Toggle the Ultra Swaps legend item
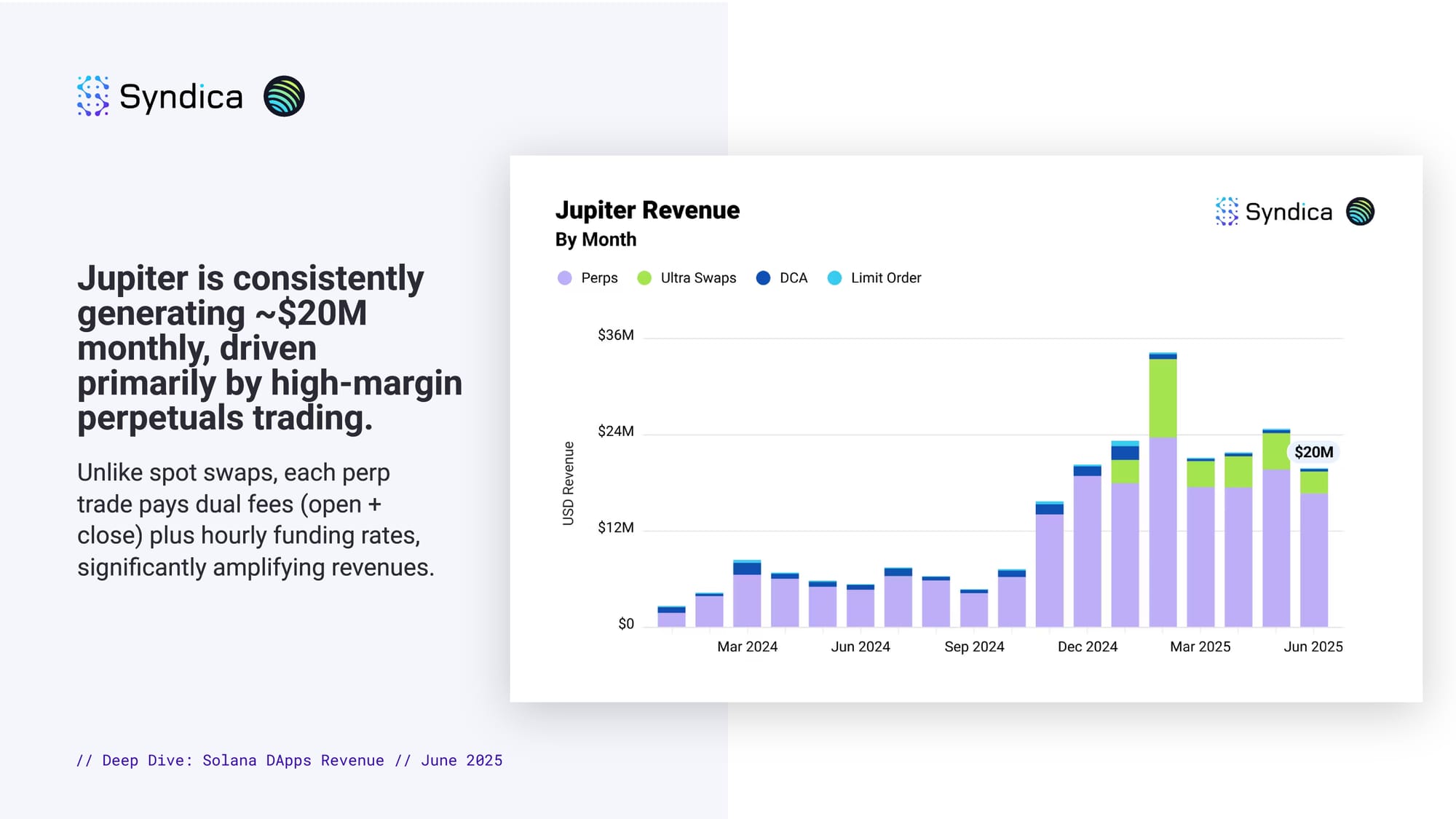 [x=697, y=278]
